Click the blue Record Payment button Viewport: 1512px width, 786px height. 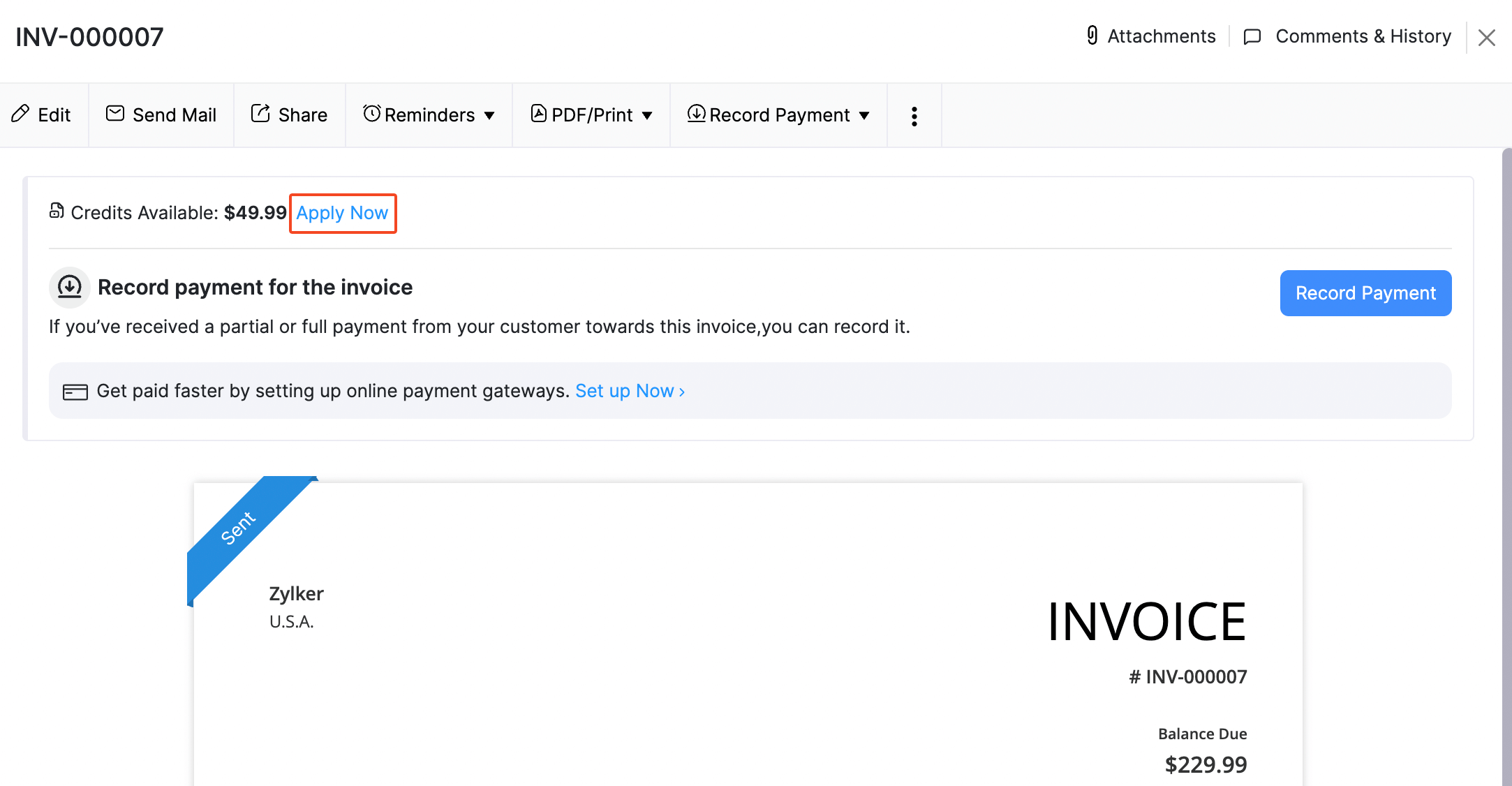(1365, 292)
